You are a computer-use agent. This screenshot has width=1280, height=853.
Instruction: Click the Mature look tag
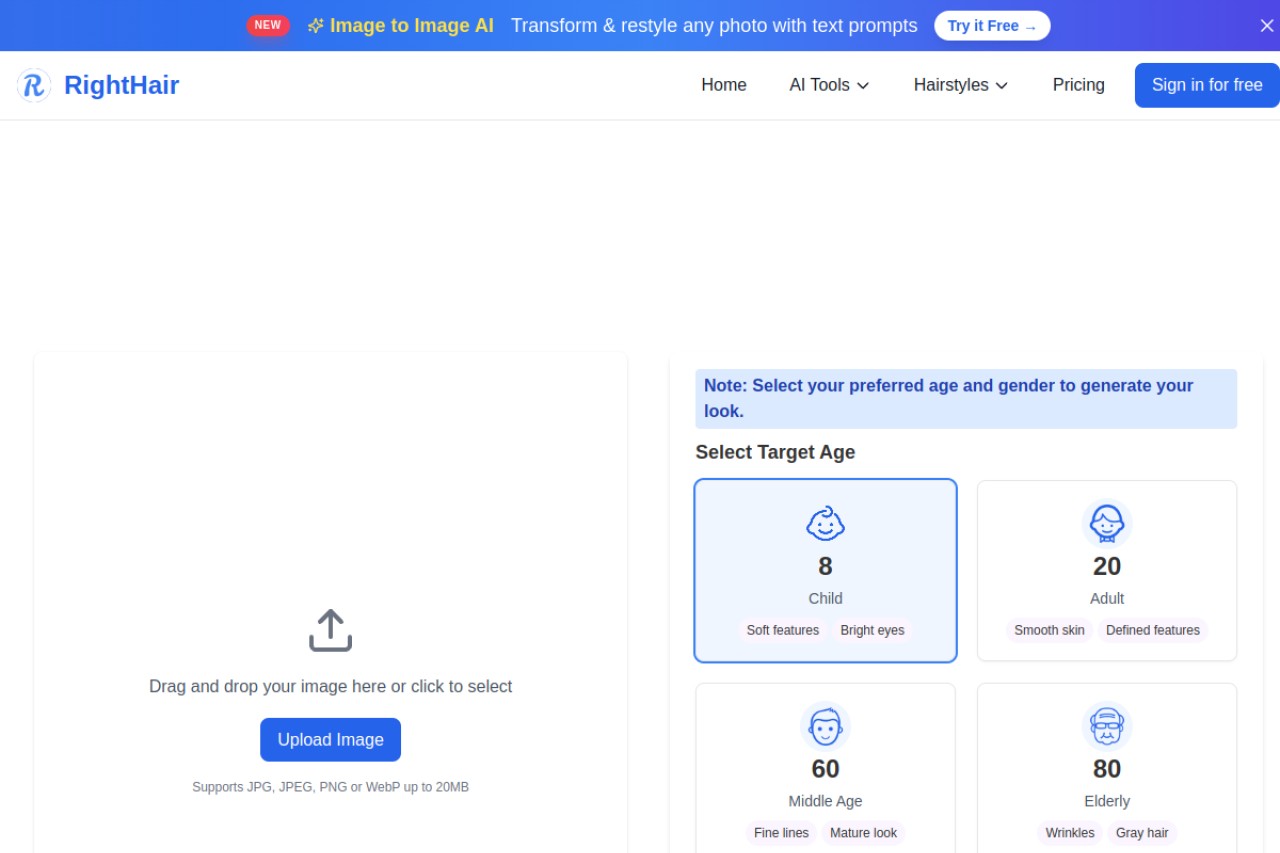(x=864, y=833)
